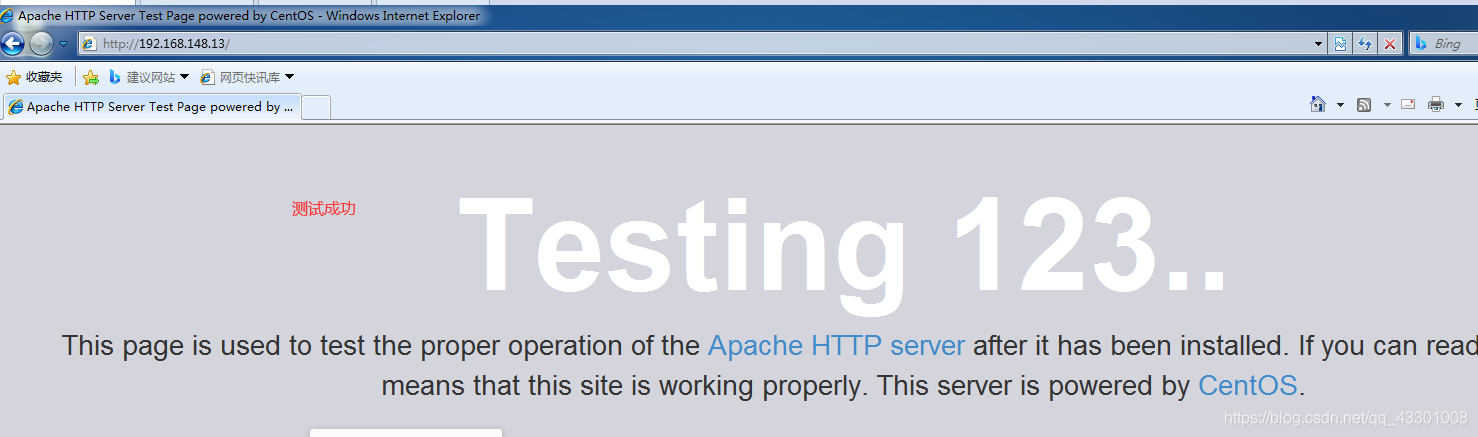
Task: Expand the Print options dropdown arrow
Action: click(x=1458, y=105)
